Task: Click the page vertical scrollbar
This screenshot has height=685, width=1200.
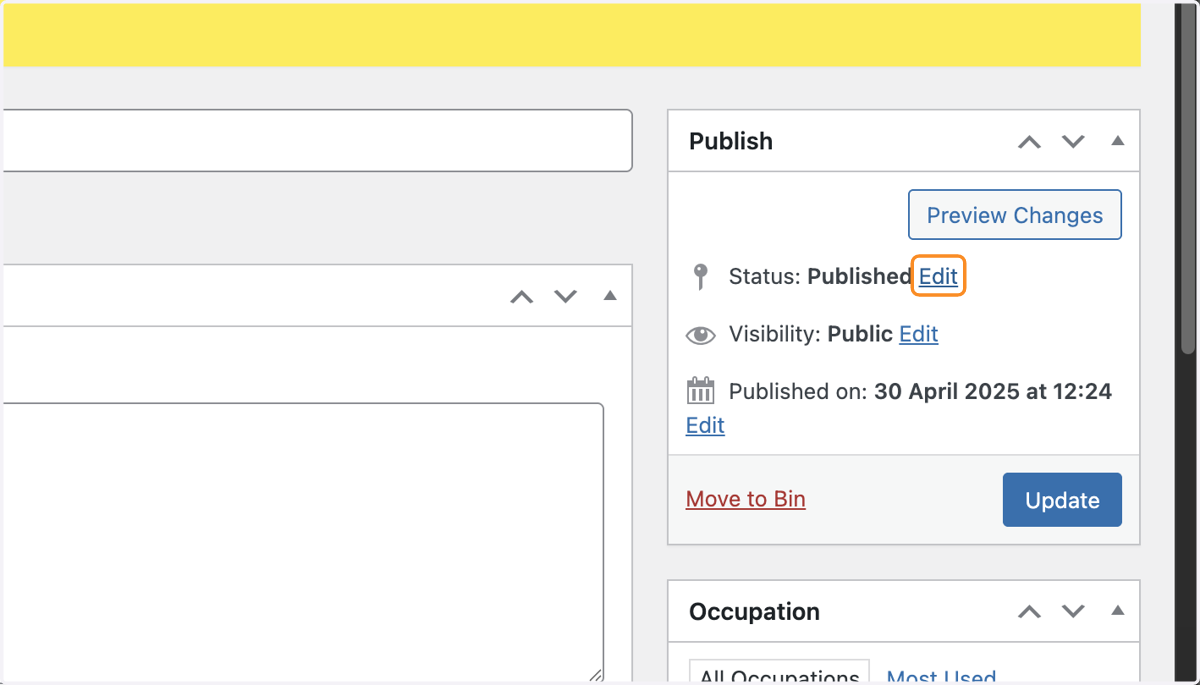Action: (1188, 180)
